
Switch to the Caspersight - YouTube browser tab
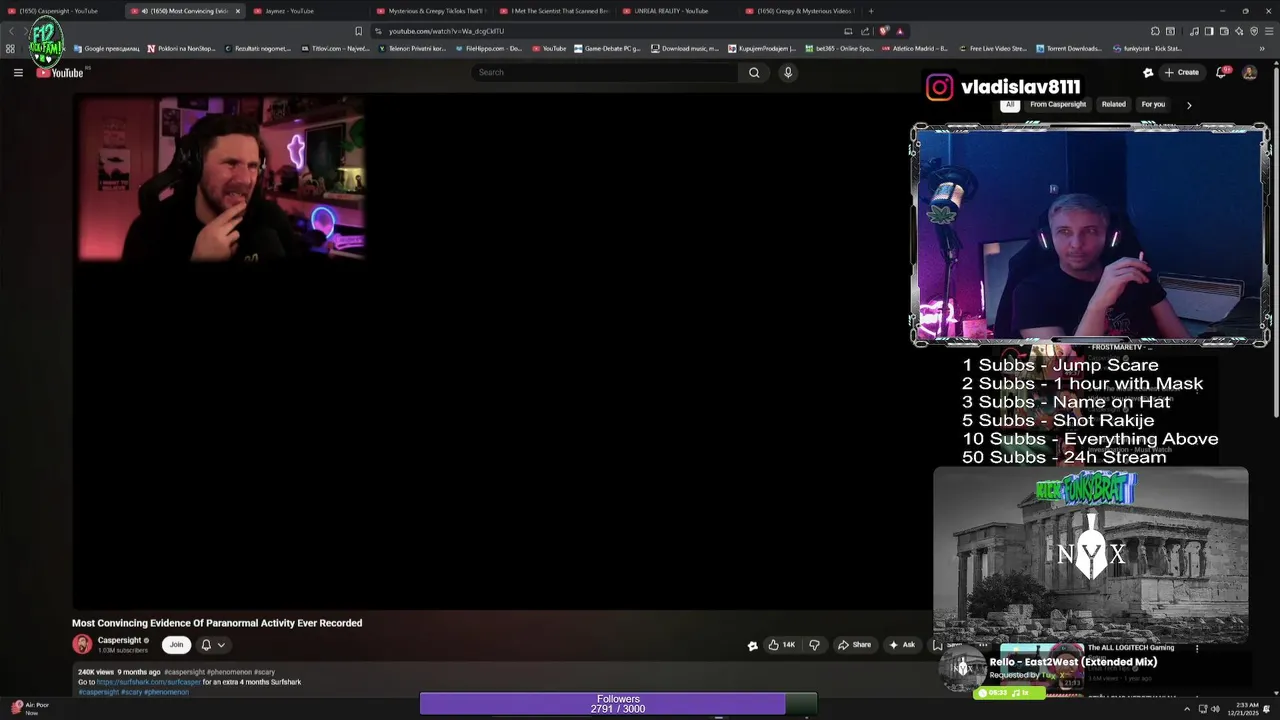pos(60,11)
